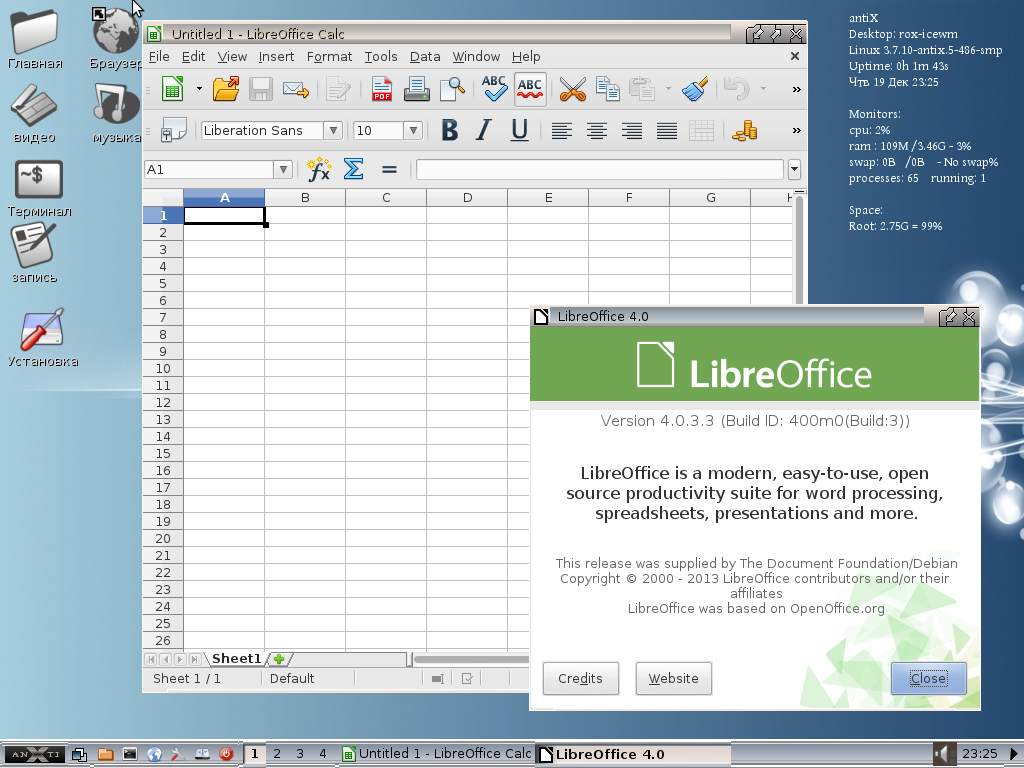Toggle AutoSpellcheck ABC red wavy icon
Screen dimensions: 1024x768
point(530,89)
